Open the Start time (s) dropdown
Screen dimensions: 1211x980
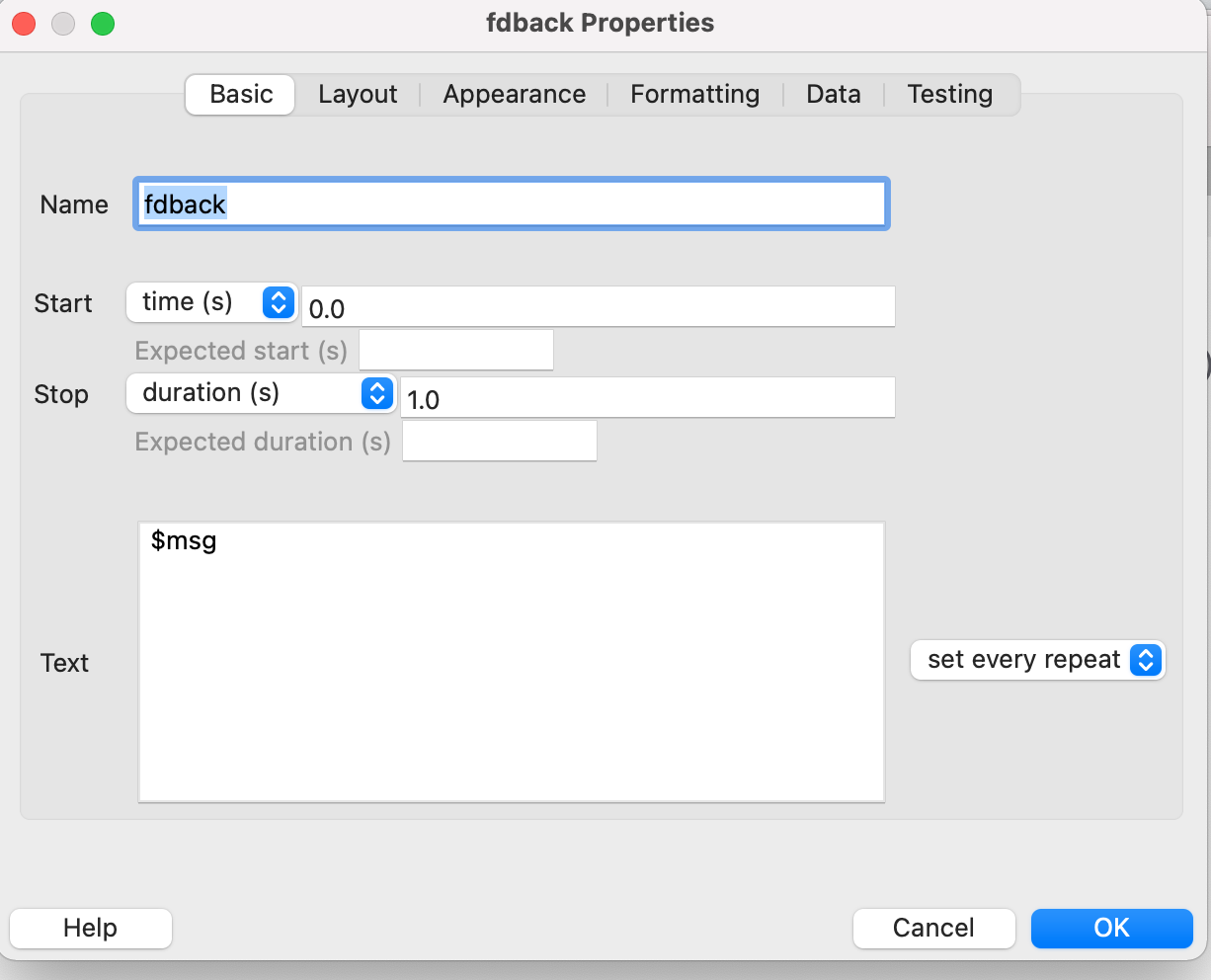click(211, 302)
